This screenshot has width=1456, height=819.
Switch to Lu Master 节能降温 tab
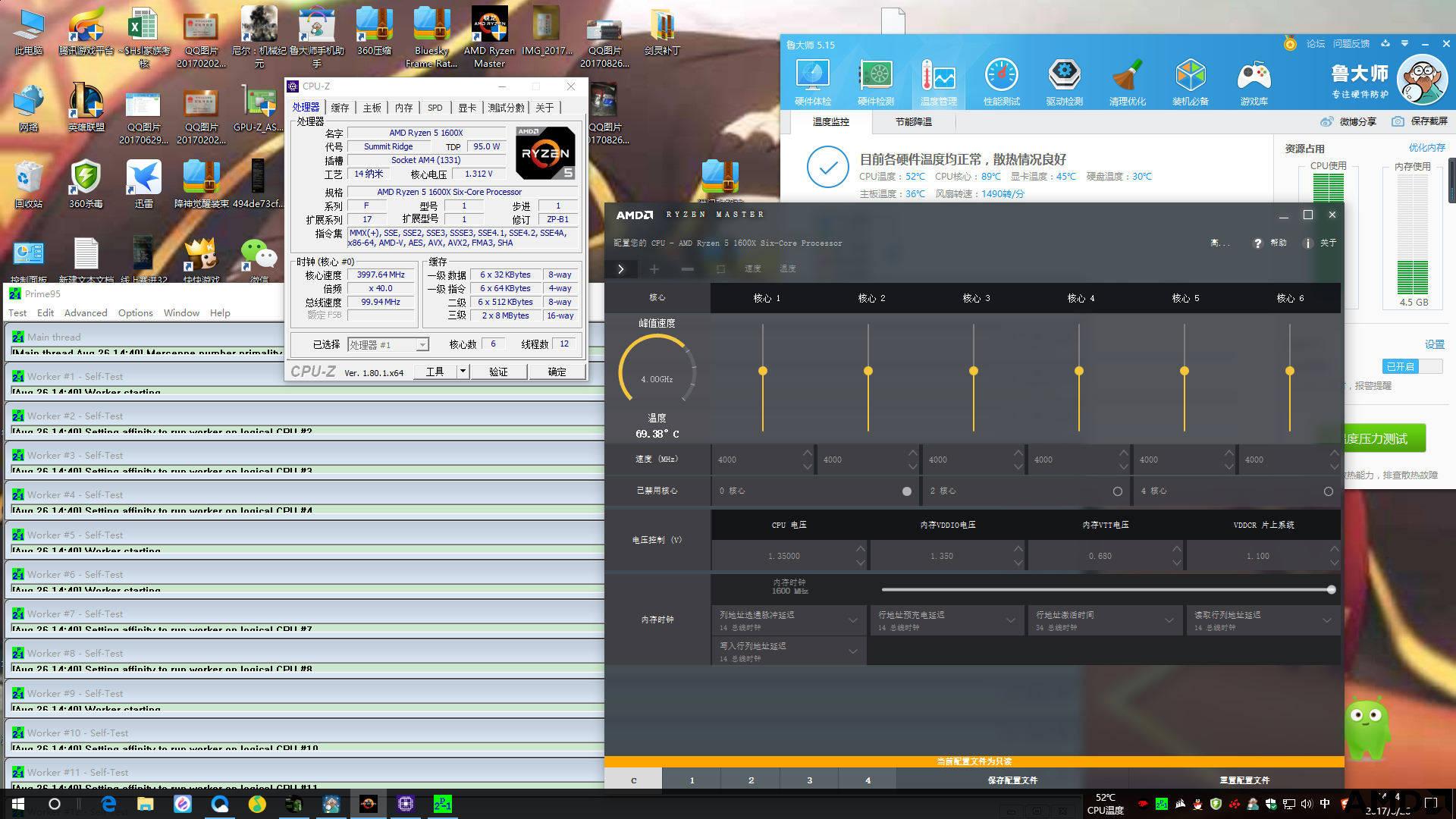pyautogui.click(x=914, y=122)
